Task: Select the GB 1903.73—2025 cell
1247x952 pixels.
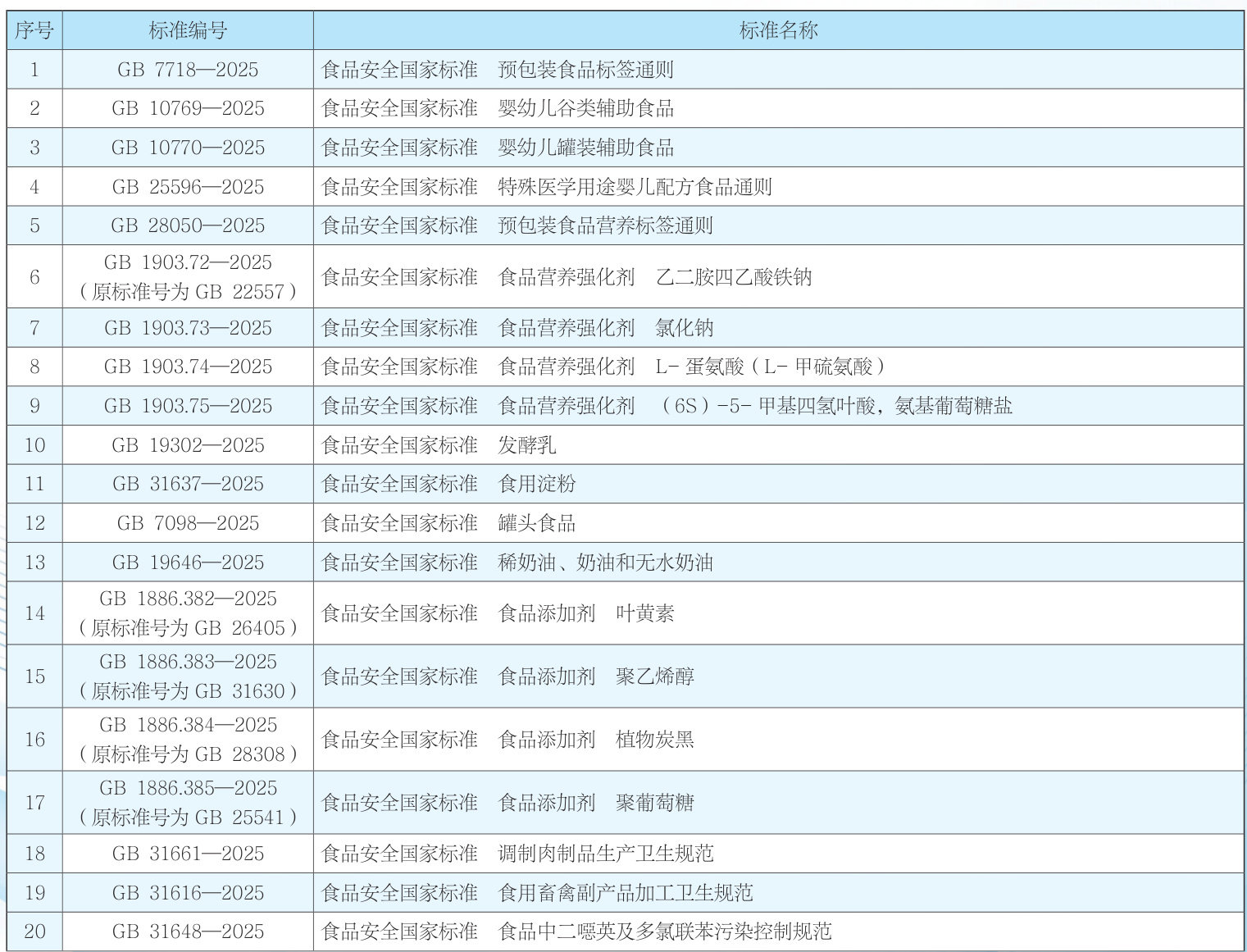Action: (188, 328)
